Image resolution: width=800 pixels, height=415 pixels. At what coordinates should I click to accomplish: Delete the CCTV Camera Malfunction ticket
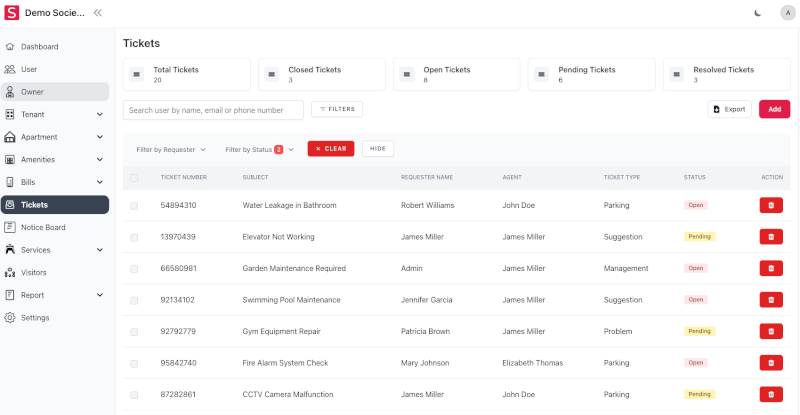(x=771, y=394)
